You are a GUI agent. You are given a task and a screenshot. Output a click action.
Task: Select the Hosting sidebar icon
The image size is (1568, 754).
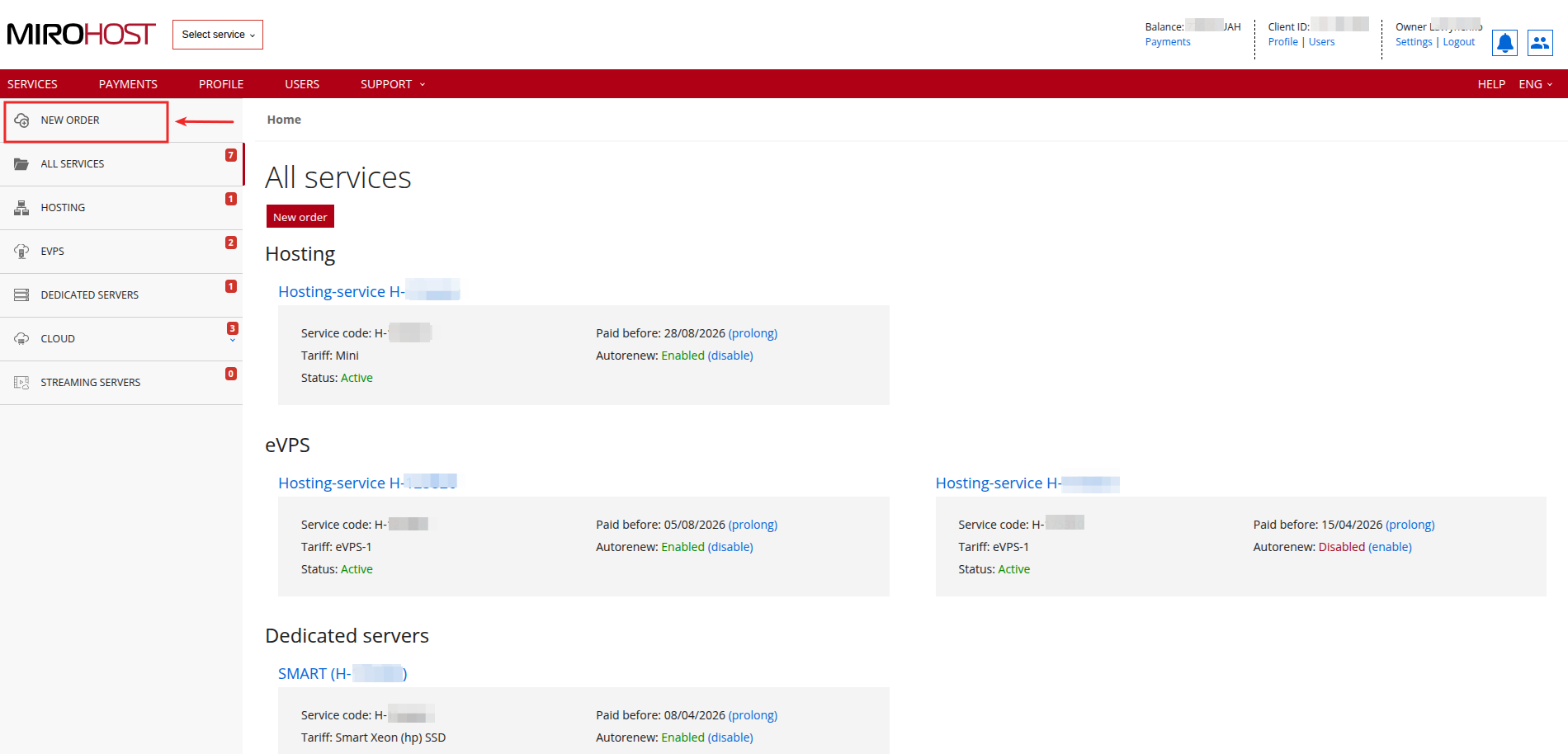click(21, 208)
